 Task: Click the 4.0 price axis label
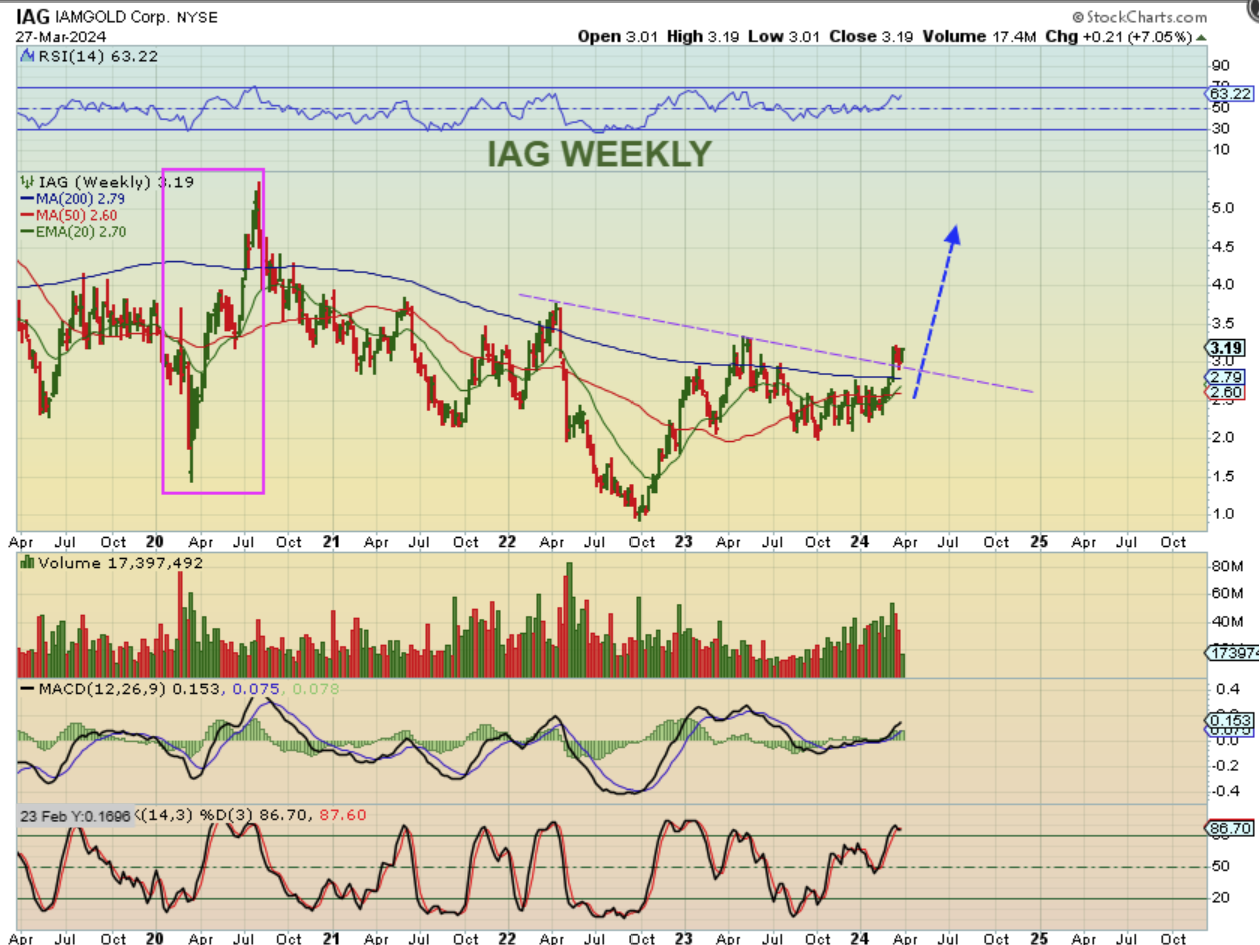[x=1221, y=284]
